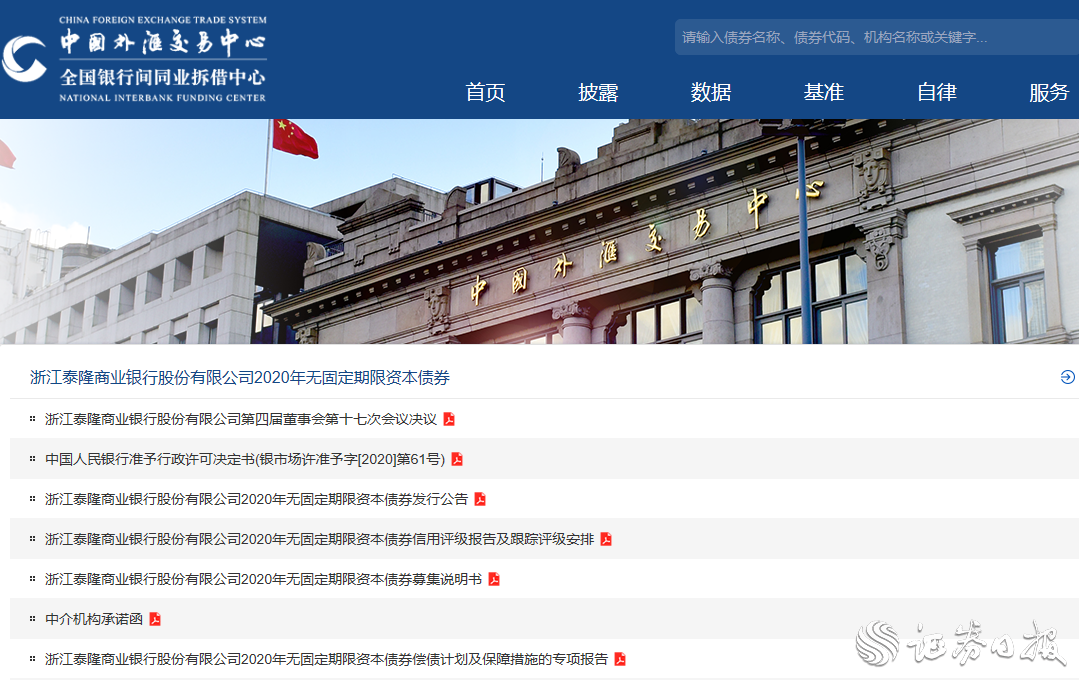
Task: Click PDF icon beside 第四届董事会第十七次会议决议
Action: click(449, 419)
